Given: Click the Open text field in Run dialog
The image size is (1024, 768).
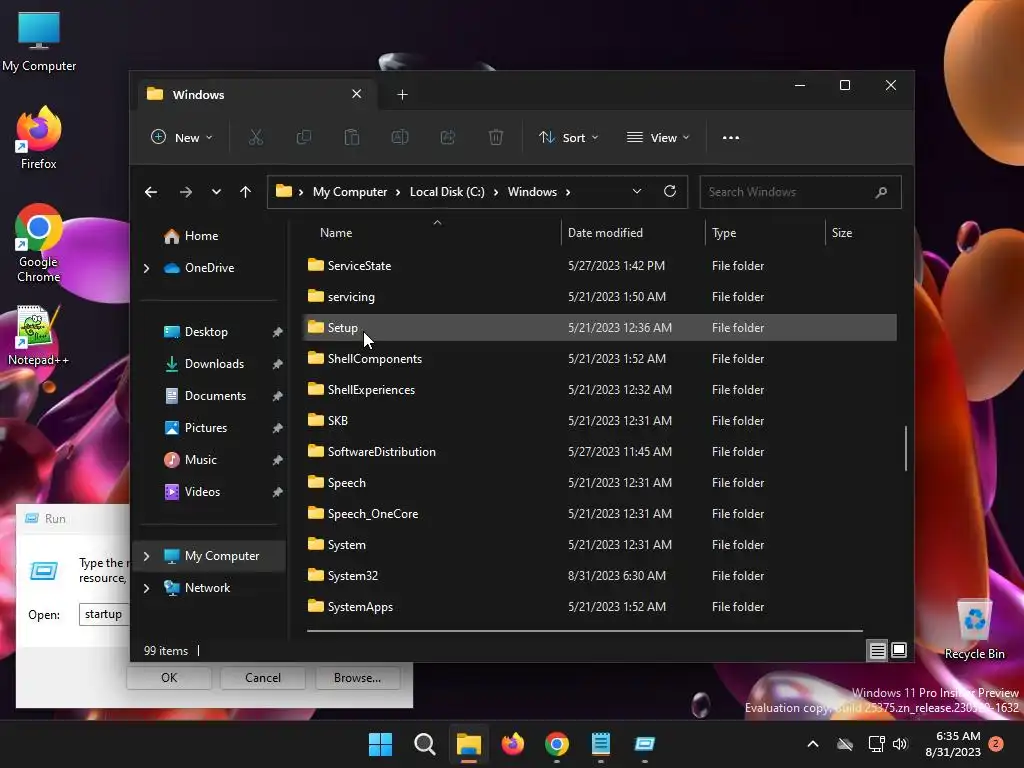Looking at the screenshot, I should 105,615.
